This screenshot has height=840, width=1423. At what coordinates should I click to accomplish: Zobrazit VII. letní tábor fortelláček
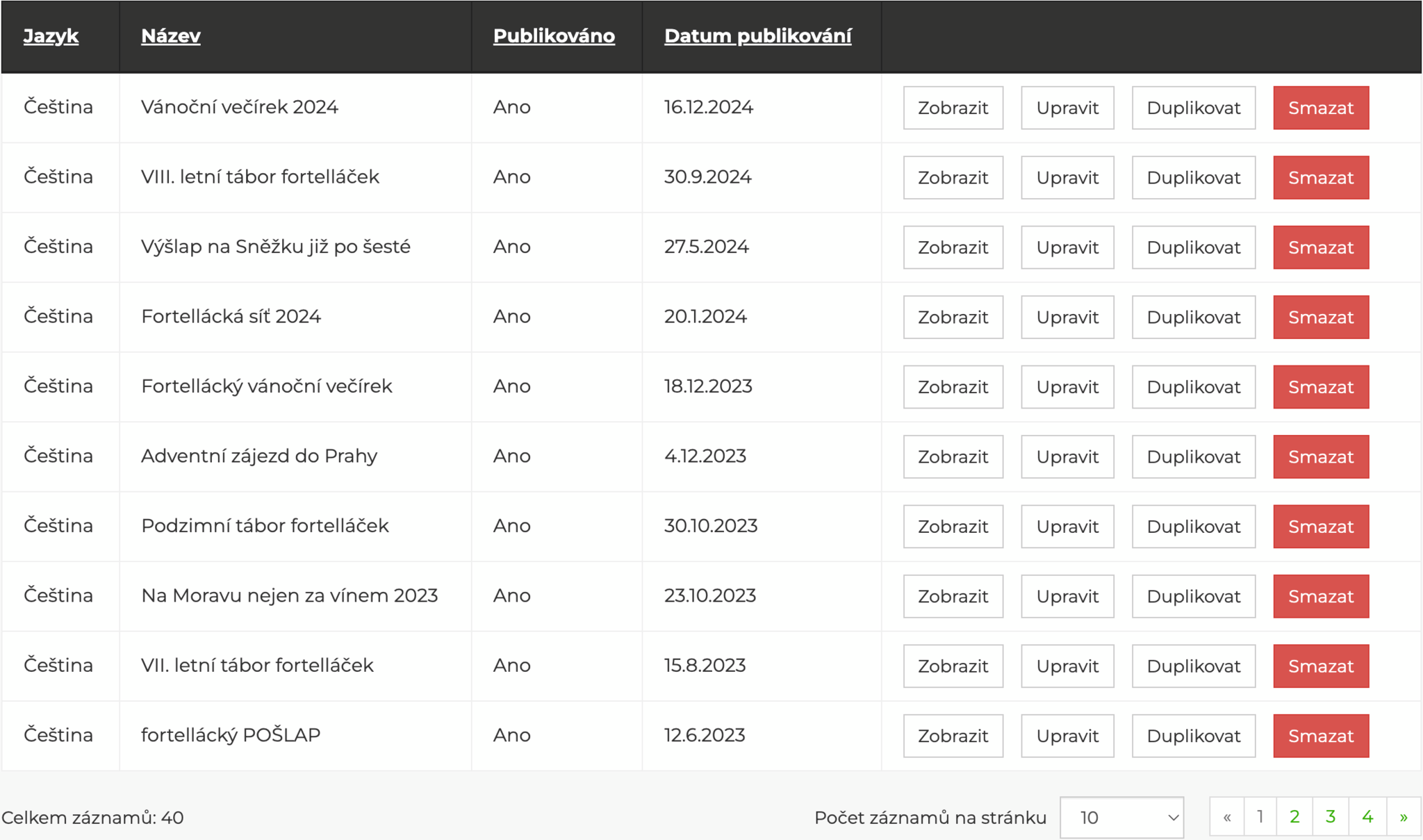pos(953,666)
